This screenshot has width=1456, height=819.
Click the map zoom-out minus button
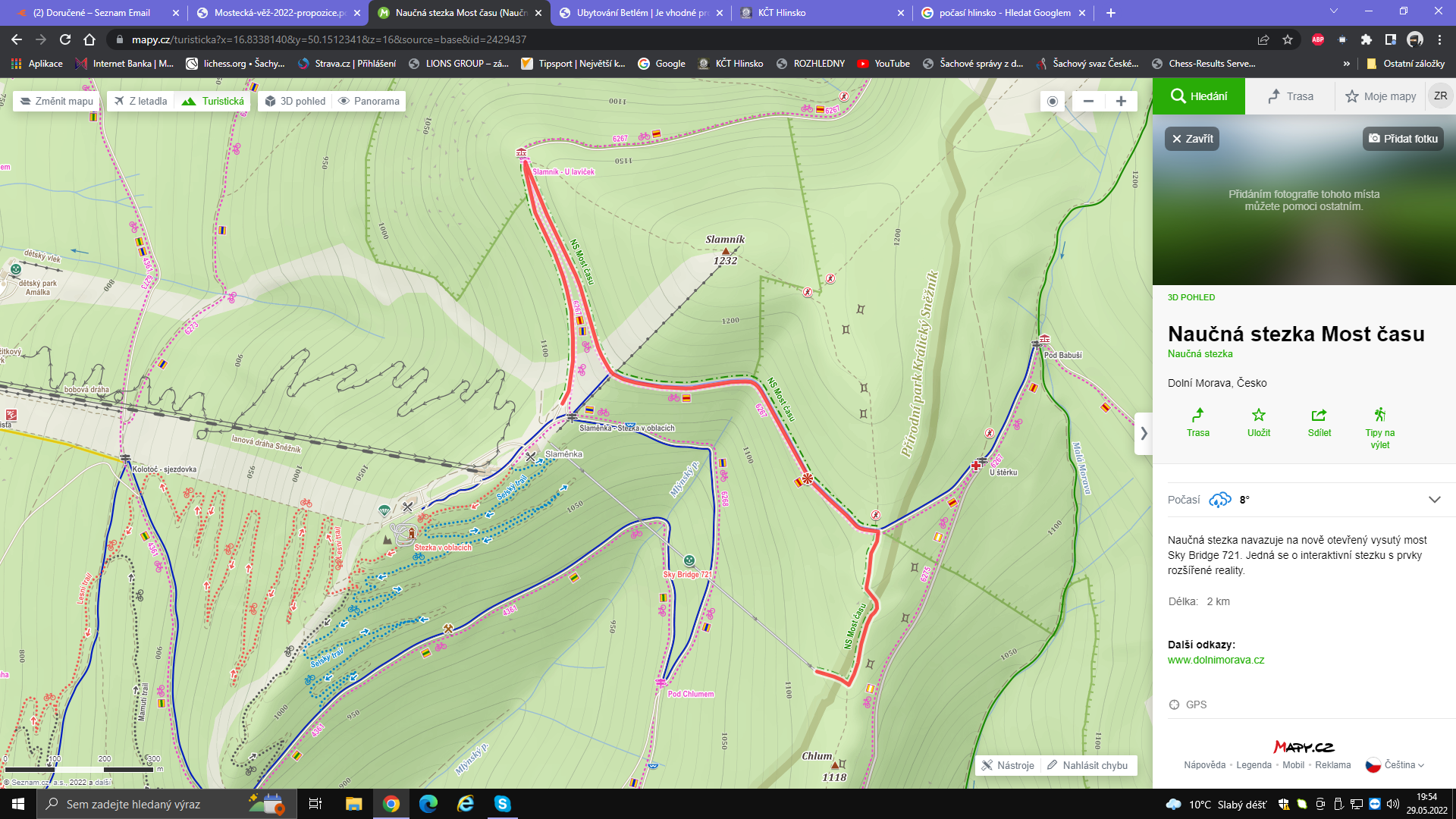[x=1088, y=101]
